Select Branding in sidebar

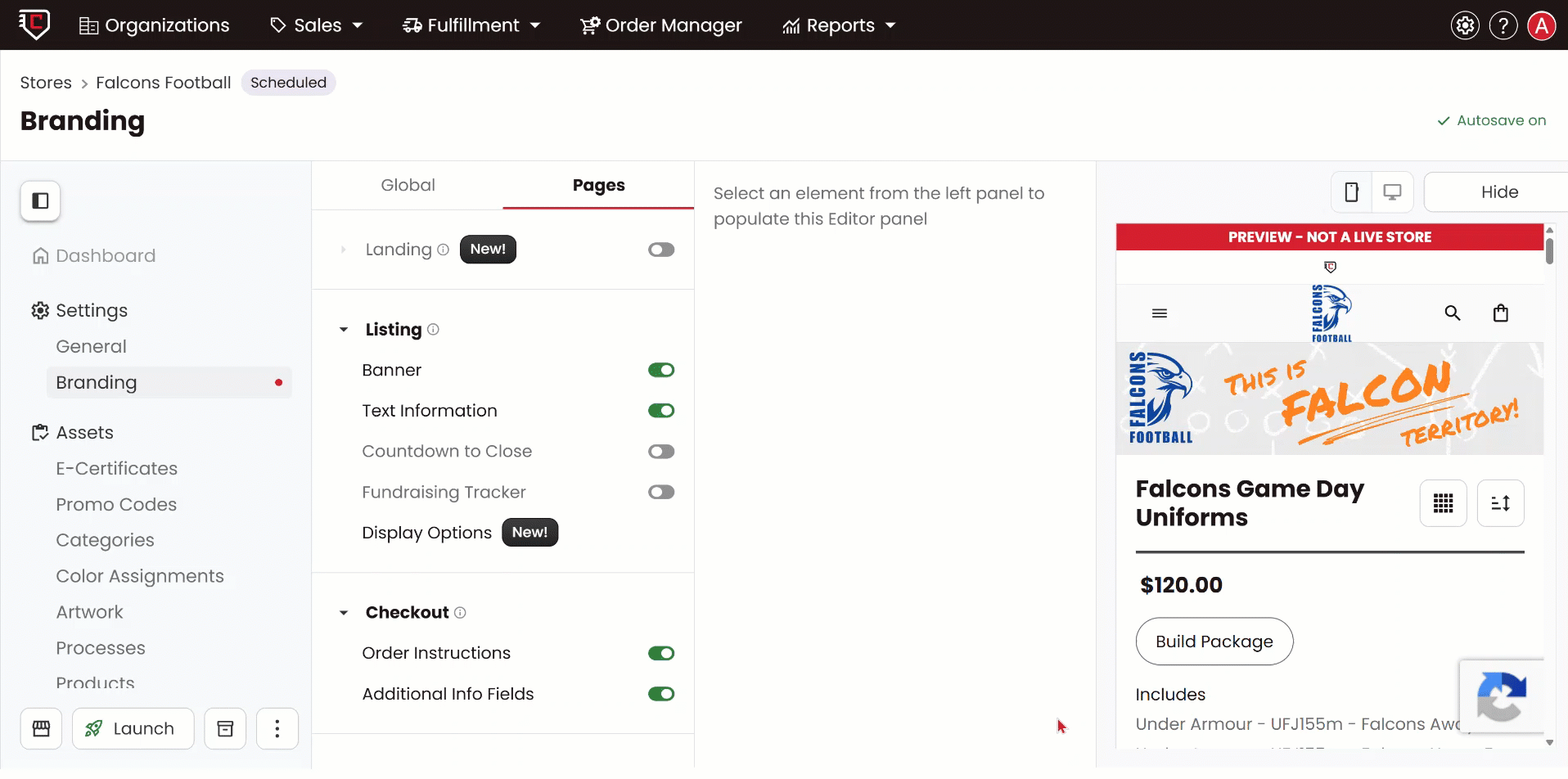[169, 382]
